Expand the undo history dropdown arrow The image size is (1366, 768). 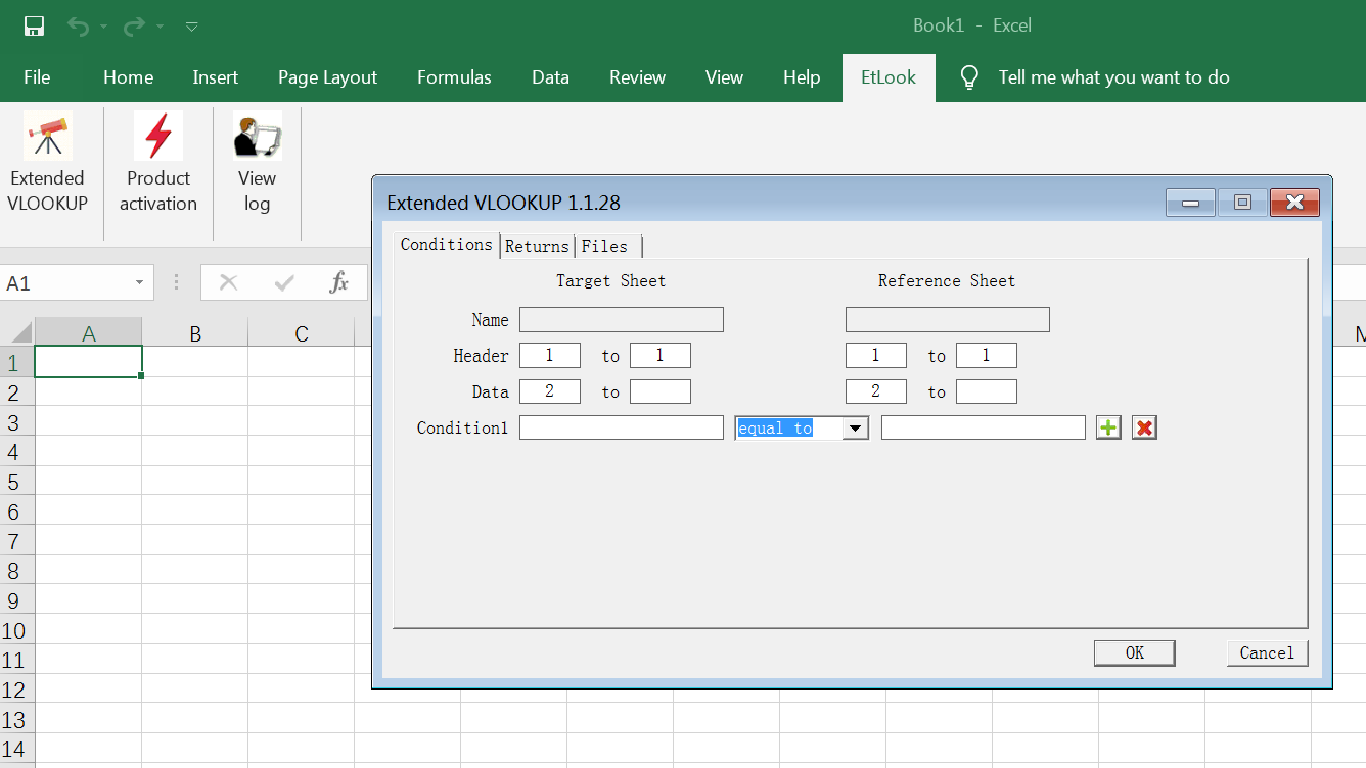click(103, 26)
